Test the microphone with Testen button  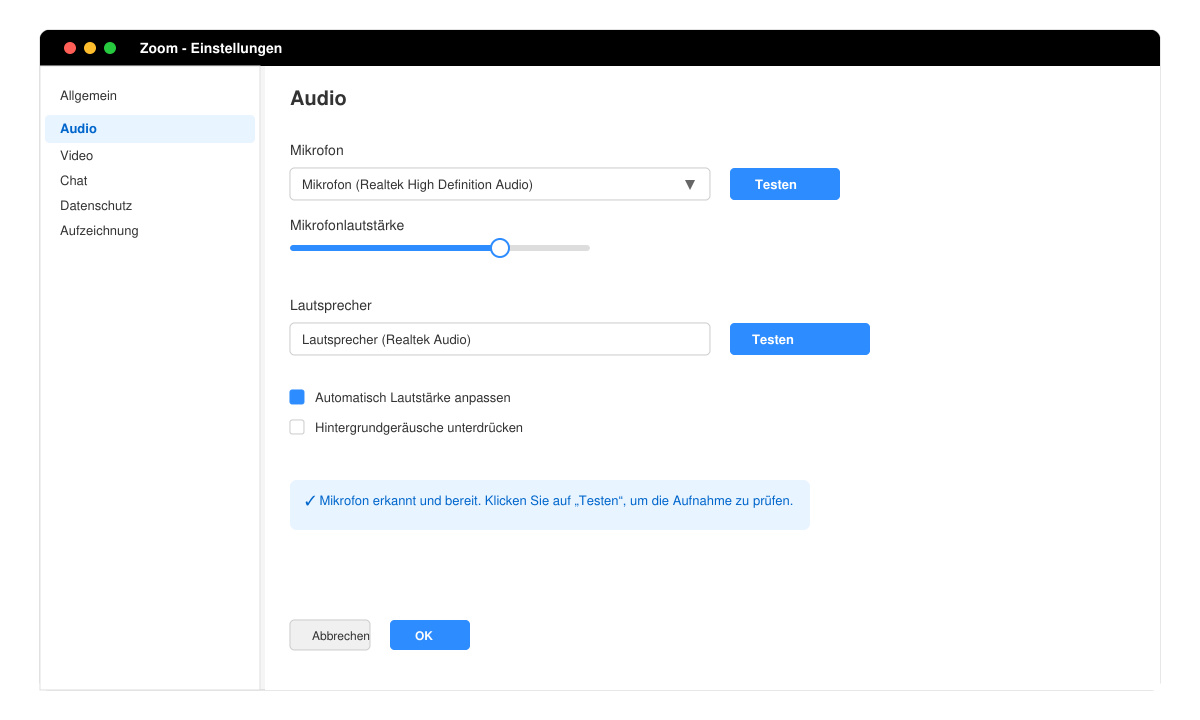point(785,184)
